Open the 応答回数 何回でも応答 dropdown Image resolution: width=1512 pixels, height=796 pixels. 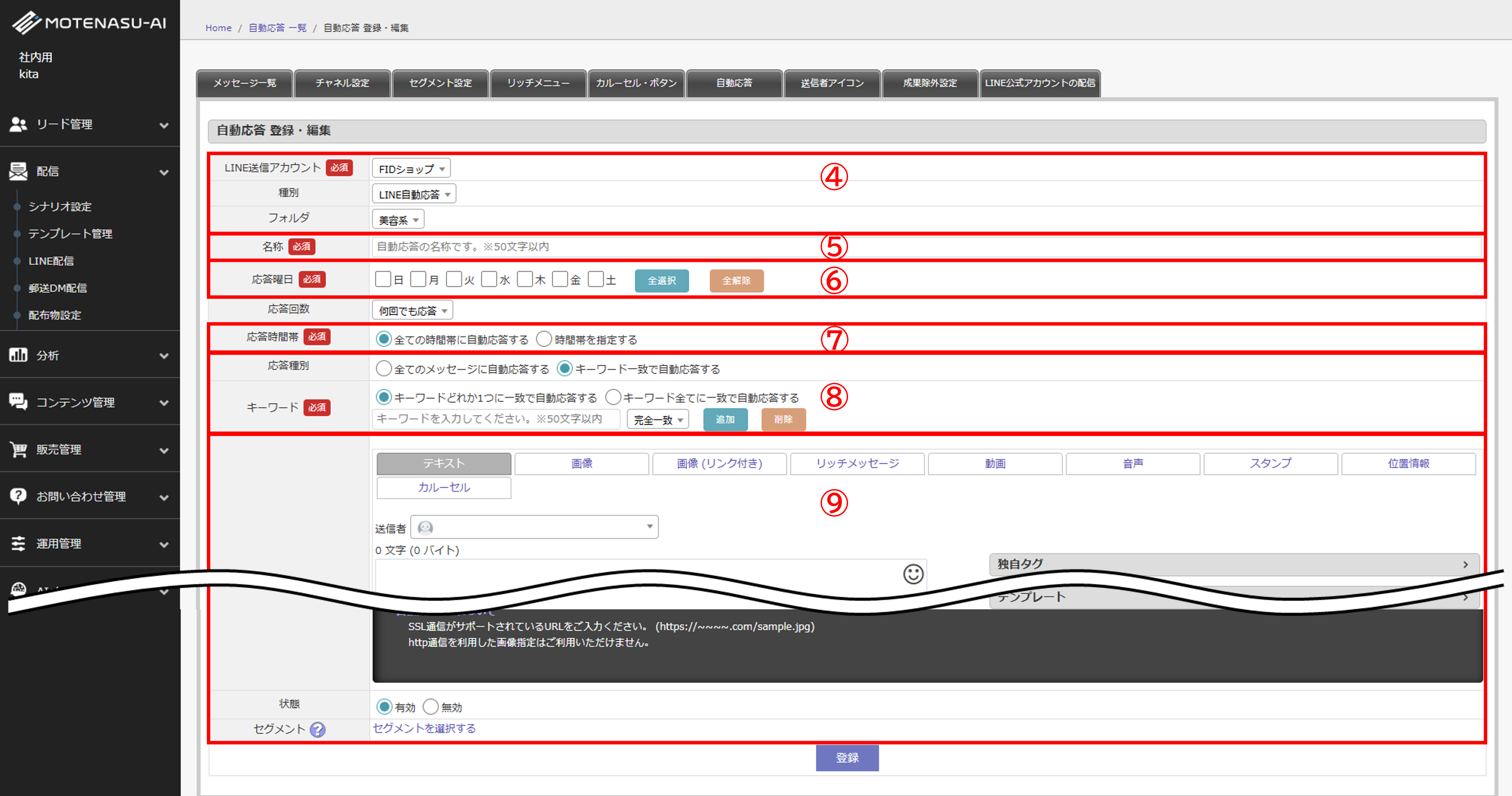pos(412,310)
